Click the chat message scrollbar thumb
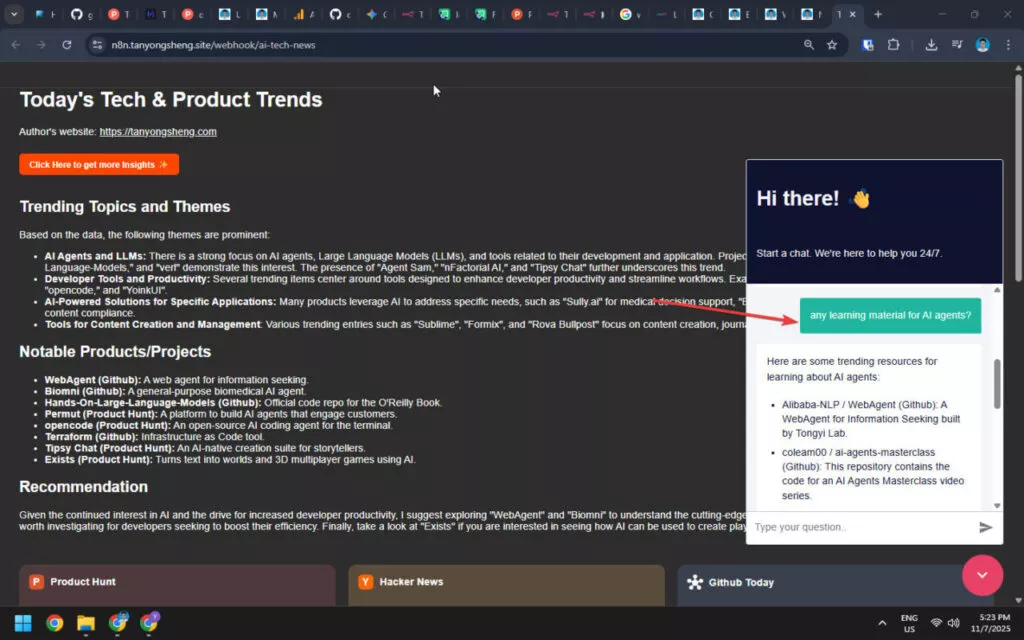1024x640 pixels. (x=996, y=383)
